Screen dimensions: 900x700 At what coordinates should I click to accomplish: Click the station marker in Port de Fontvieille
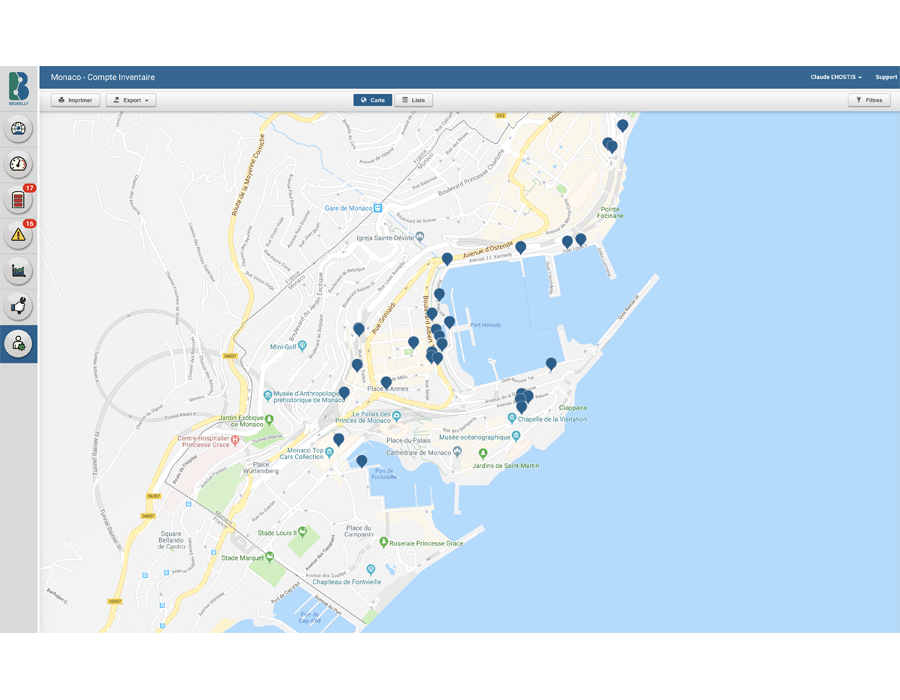[362, 461]
